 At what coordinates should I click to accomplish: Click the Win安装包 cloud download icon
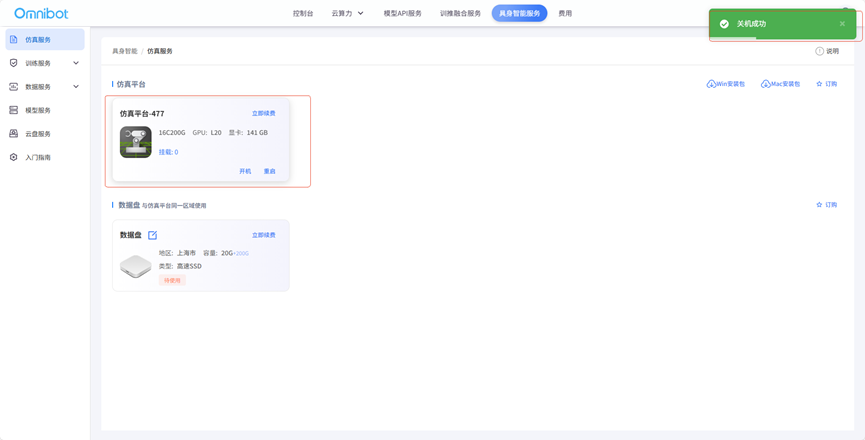click(711, 84)
